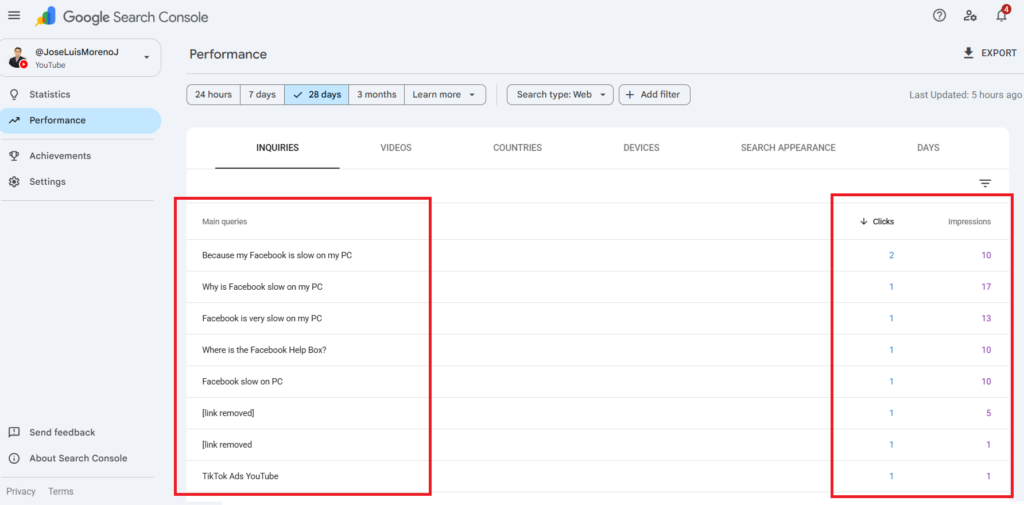This screenshot has width=1024, height=505.
Task: Click the clicks value 2
Action: click(891, 255)
